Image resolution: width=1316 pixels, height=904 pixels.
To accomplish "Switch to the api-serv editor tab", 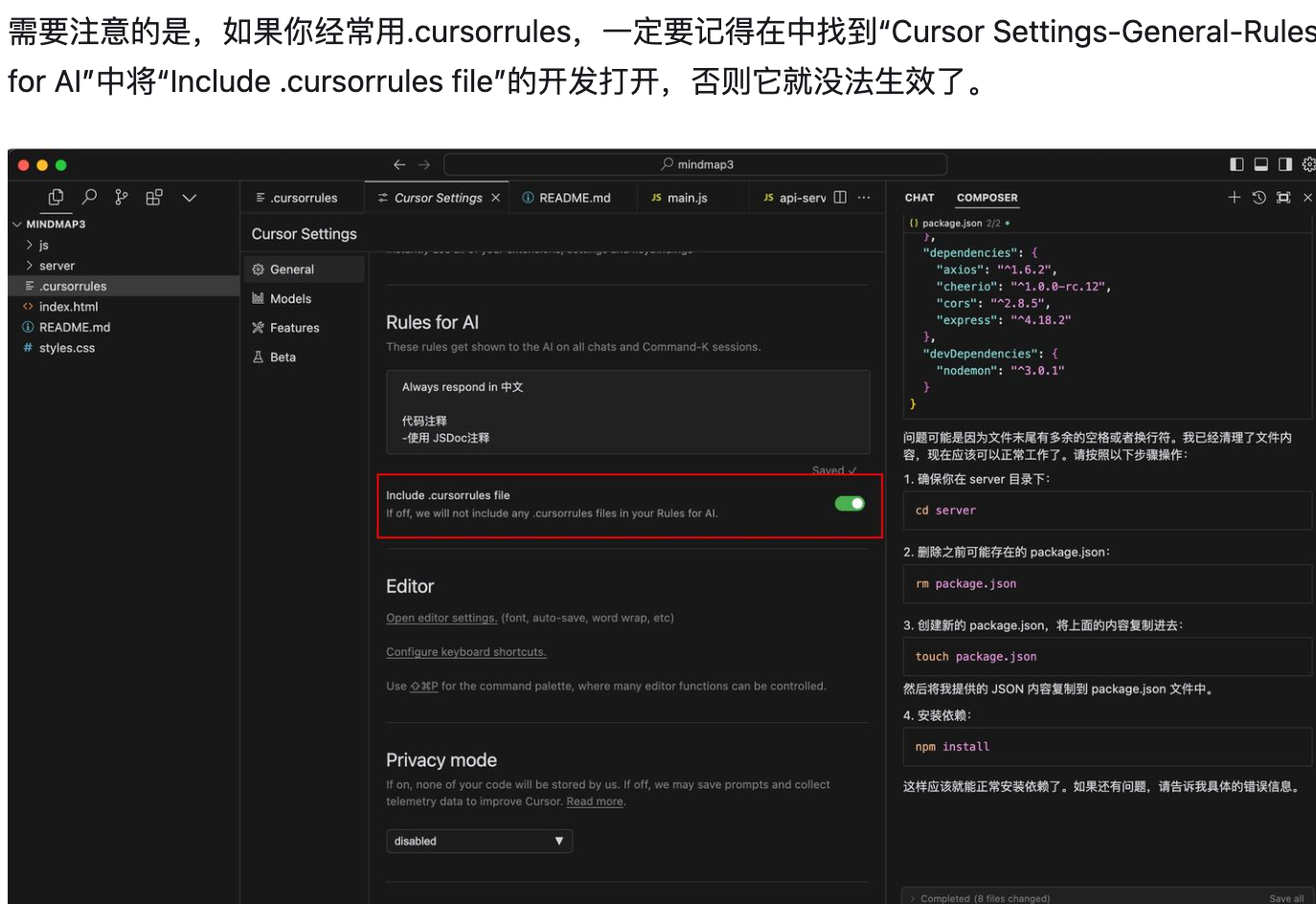I will coord(794,197).
